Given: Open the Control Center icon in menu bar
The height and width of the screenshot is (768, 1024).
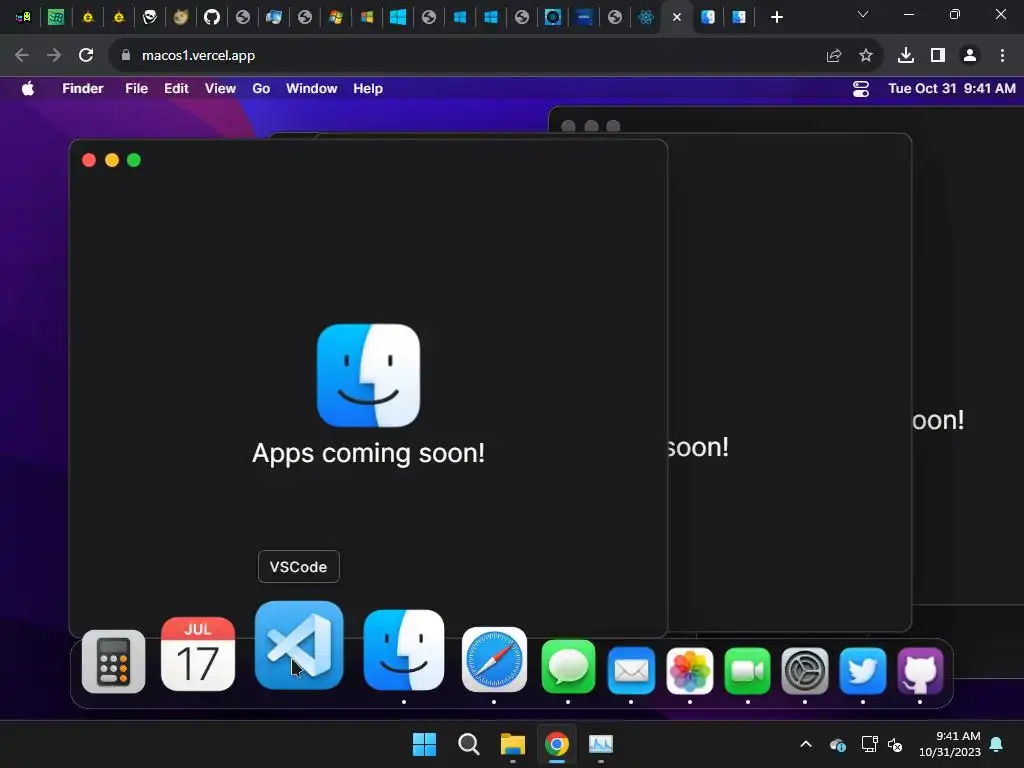Looking at the screenshot, I should point(861,89).
